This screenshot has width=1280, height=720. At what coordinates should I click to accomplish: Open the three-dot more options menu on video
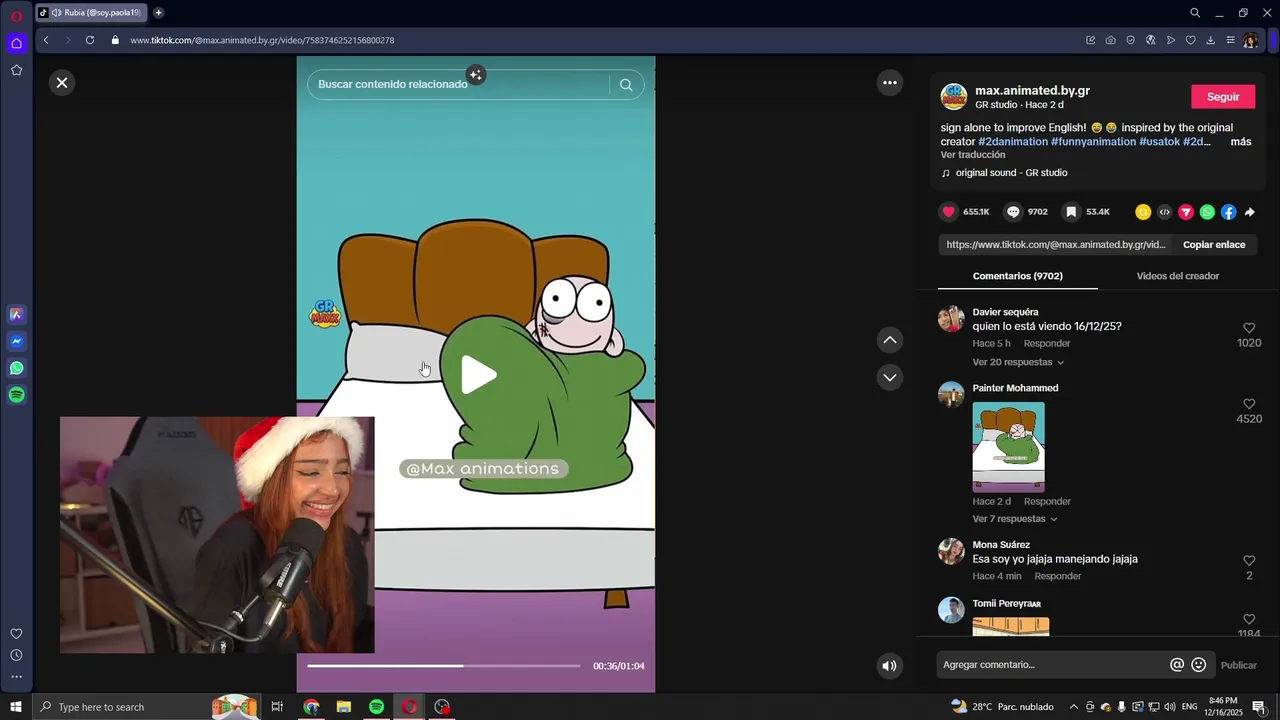coord(890,83)
